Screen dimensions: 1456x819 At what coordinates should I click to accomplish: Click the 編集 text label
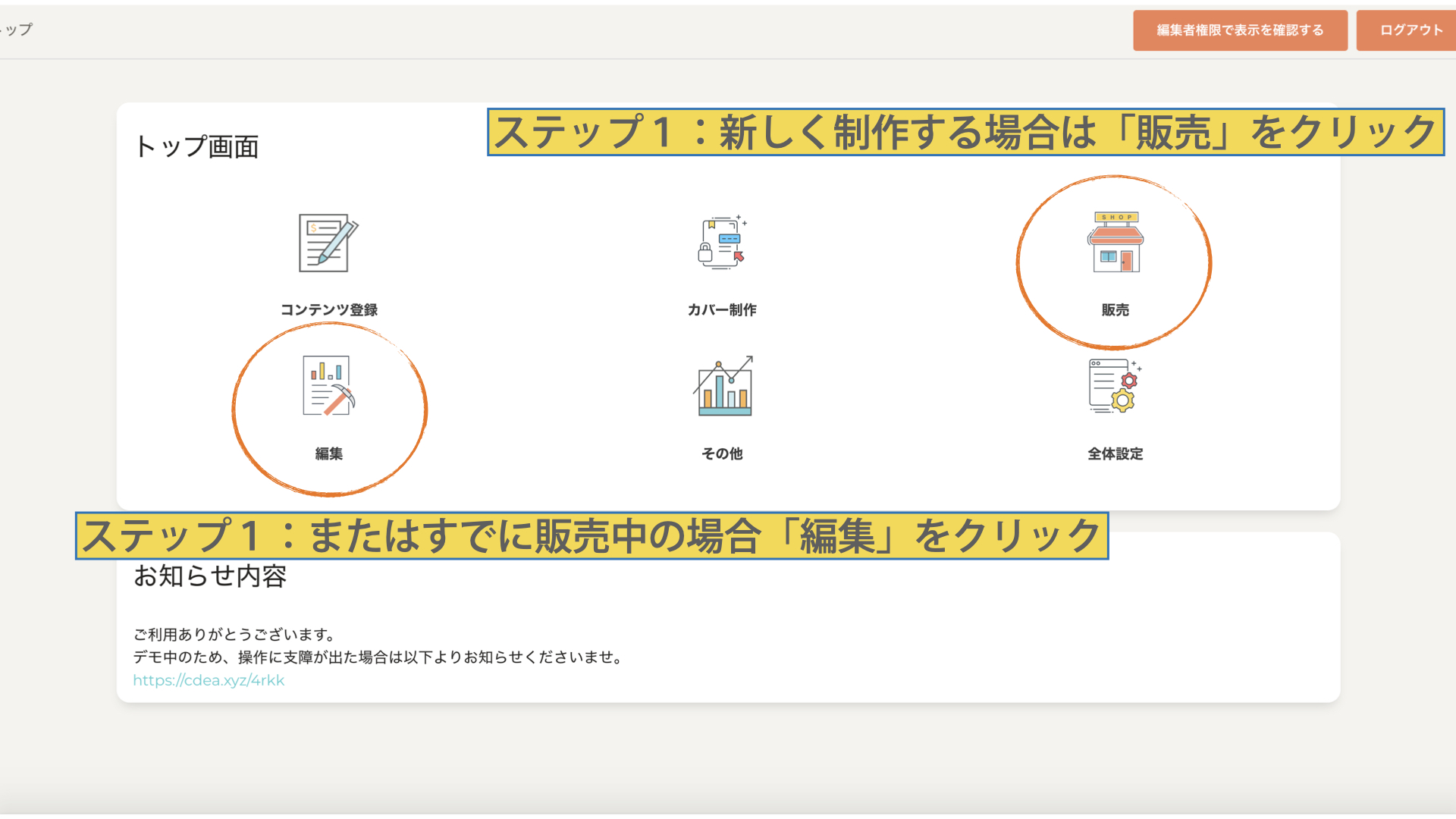pyautogui.click(x=328, y=453)
